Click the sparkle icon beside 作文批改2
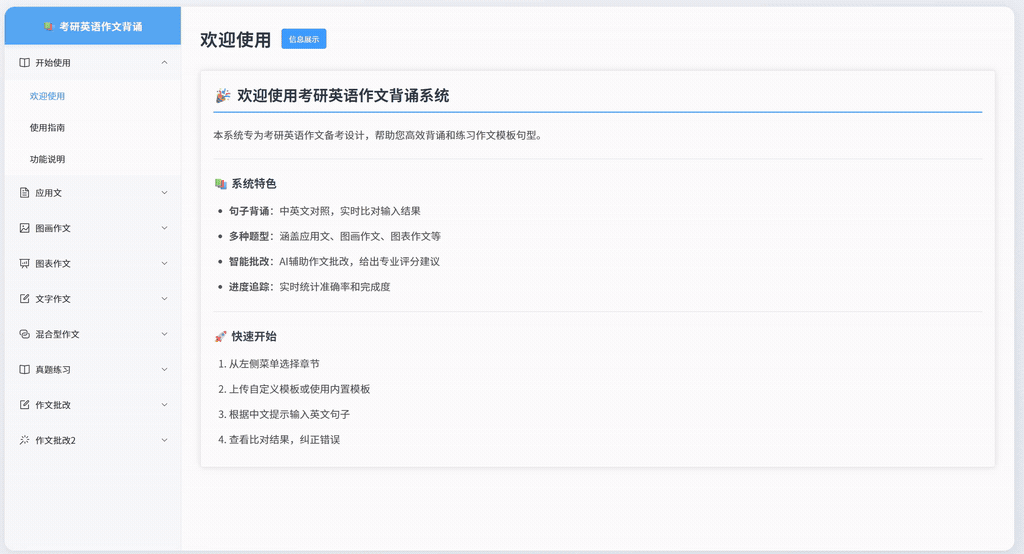 [x=24, y=440]
